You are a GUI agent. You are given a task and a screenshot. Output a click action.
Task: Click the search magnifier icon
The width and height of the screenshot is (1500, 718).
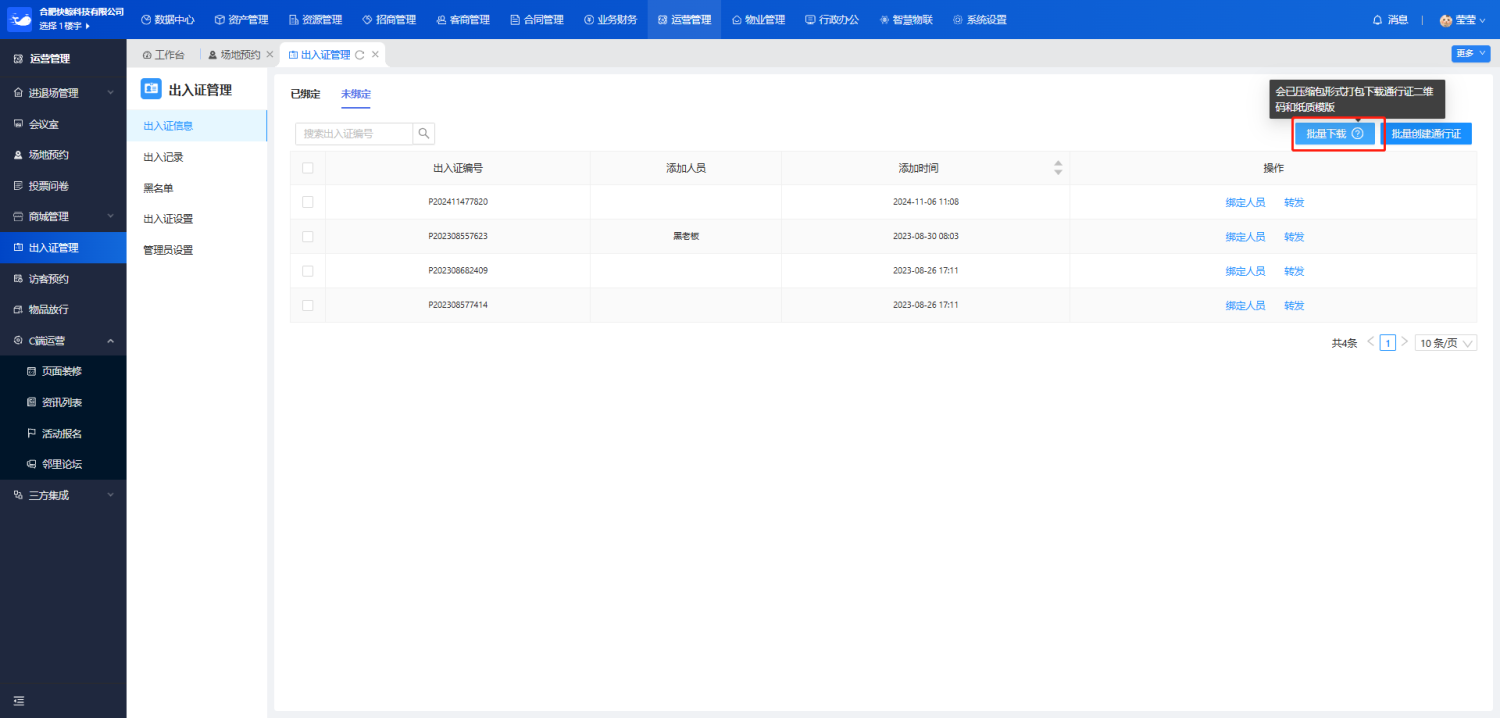click(424, 134)
